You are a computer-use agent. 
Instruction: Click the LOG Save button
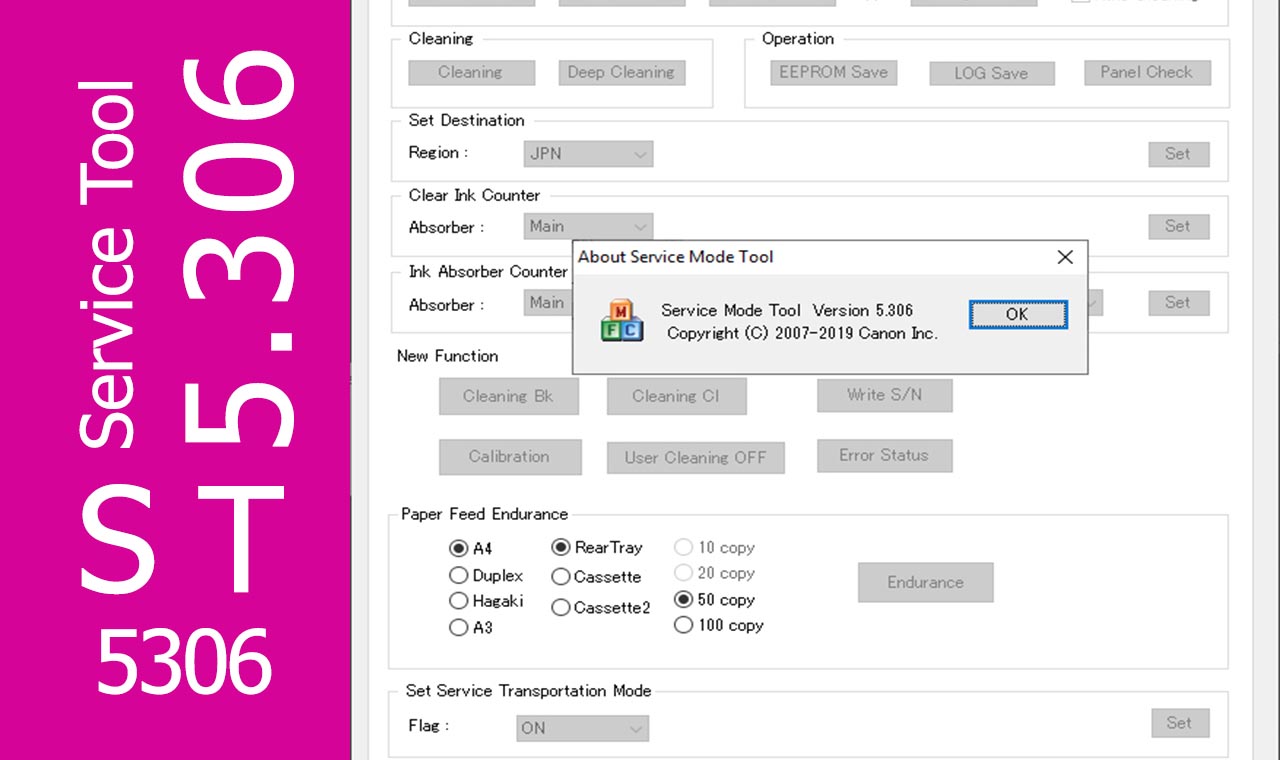pos(990,73)
